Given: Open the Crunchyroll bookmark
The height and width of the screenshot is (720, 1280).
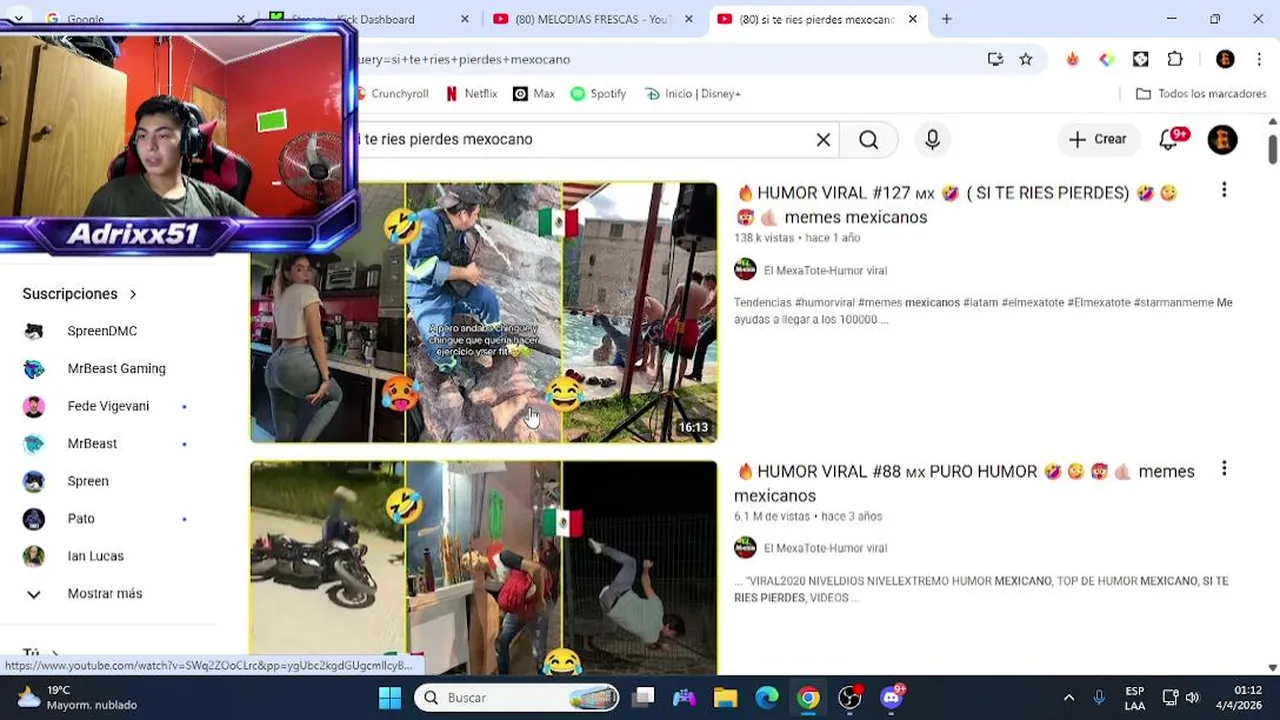Looking at the screenshot, I should (x=392, y=93).
